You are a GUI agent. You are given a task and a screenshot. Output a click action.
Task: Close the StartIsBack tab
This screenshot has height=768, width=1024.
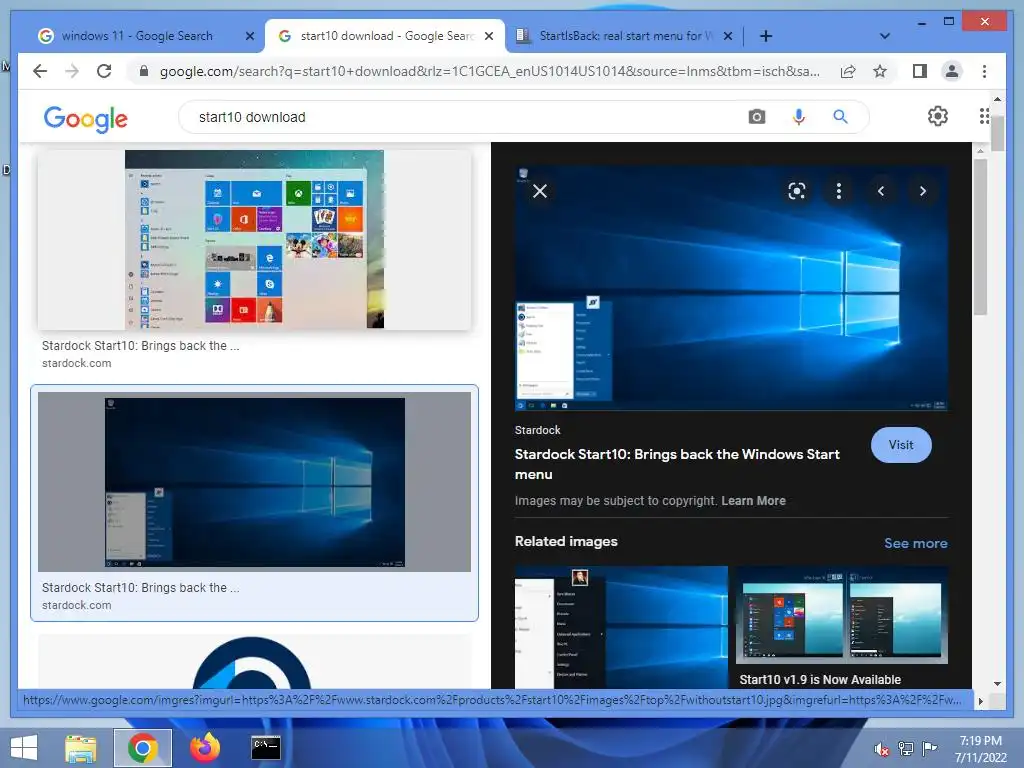[728, 36]
